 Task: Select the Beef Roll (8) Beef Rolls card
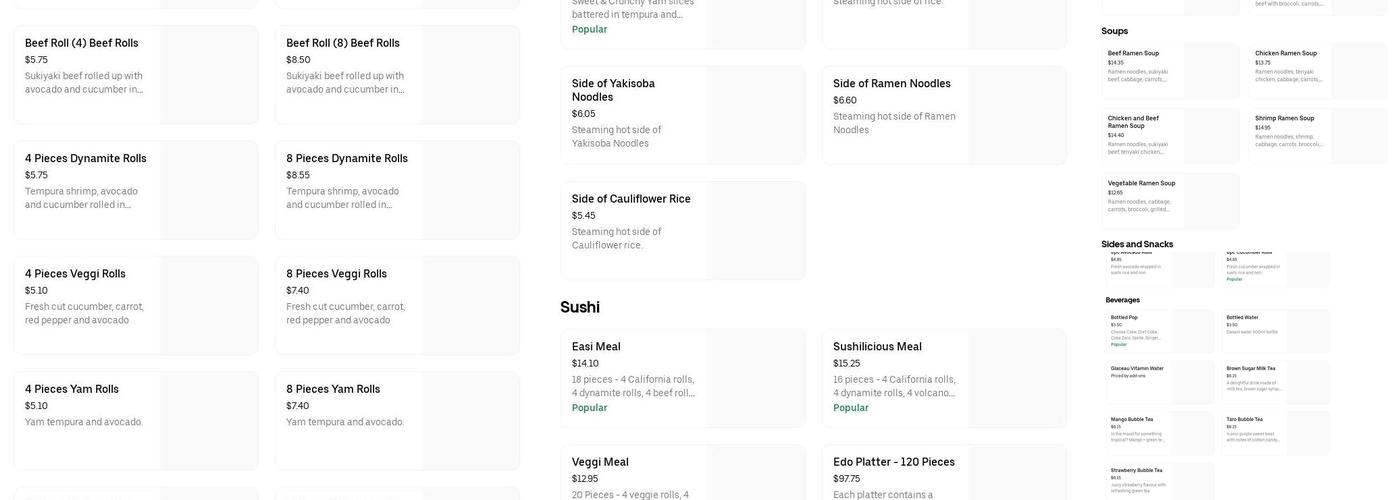(x=397, y=75)
